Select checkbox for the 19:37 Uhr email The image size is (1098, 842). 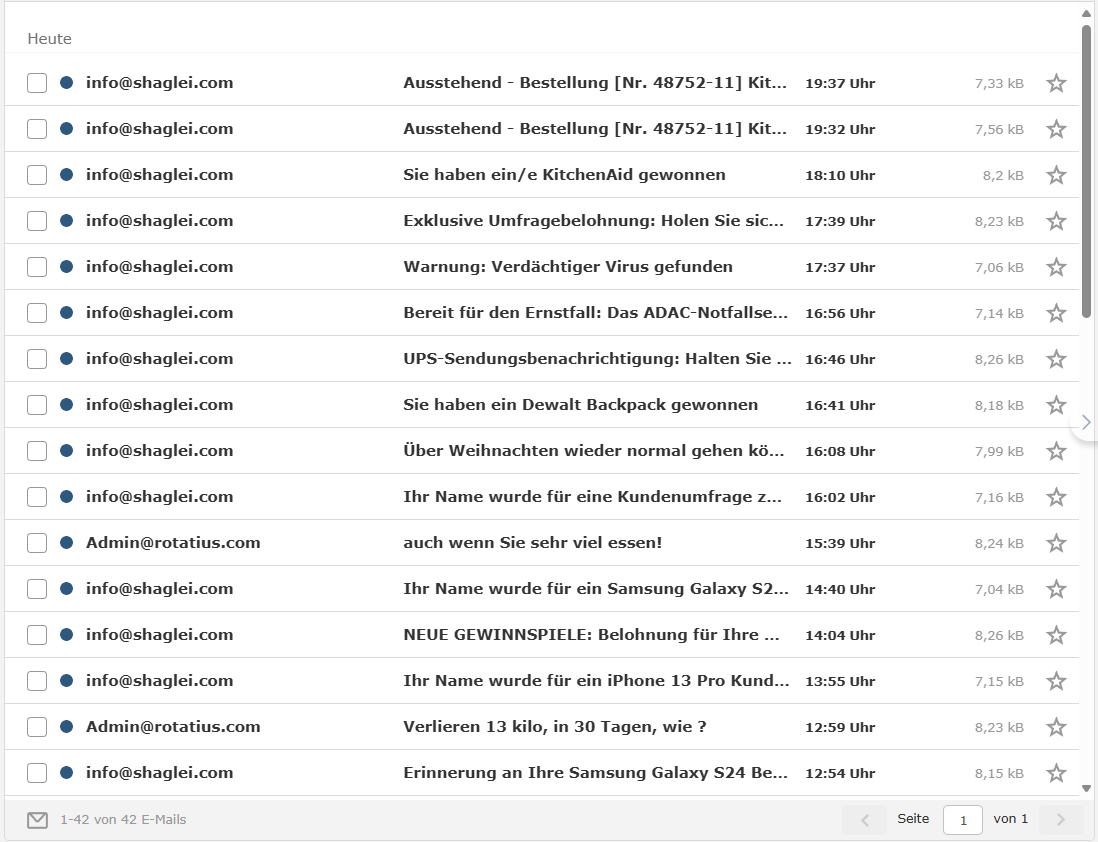click(37, 83)
